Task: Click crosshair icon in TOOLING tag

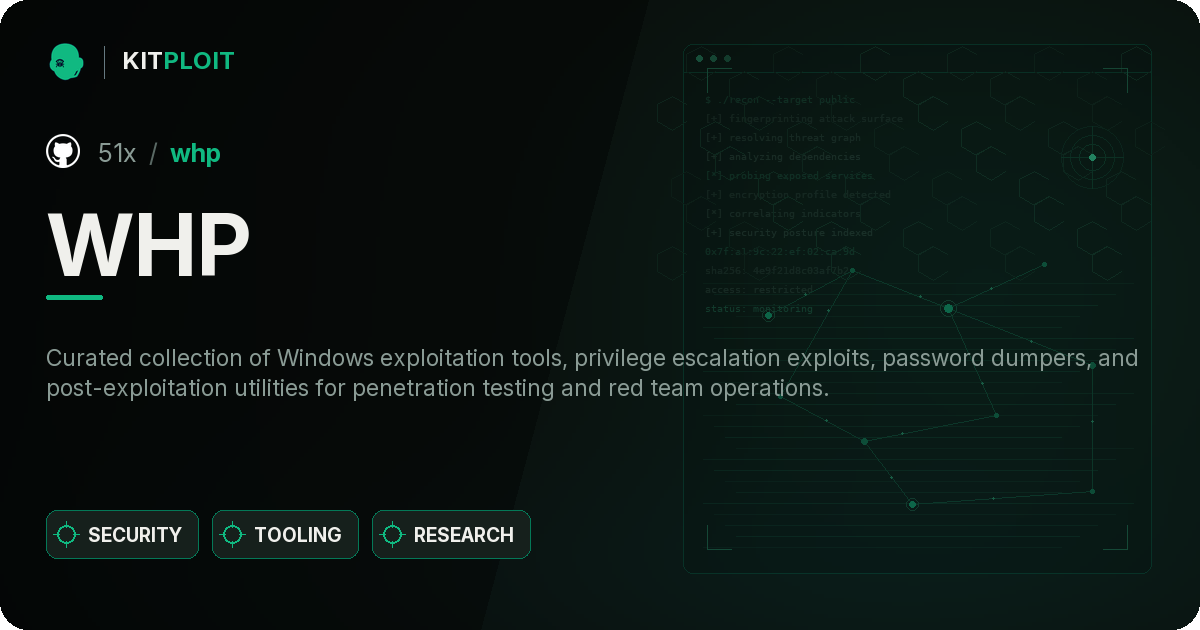Action: (233, 535)
